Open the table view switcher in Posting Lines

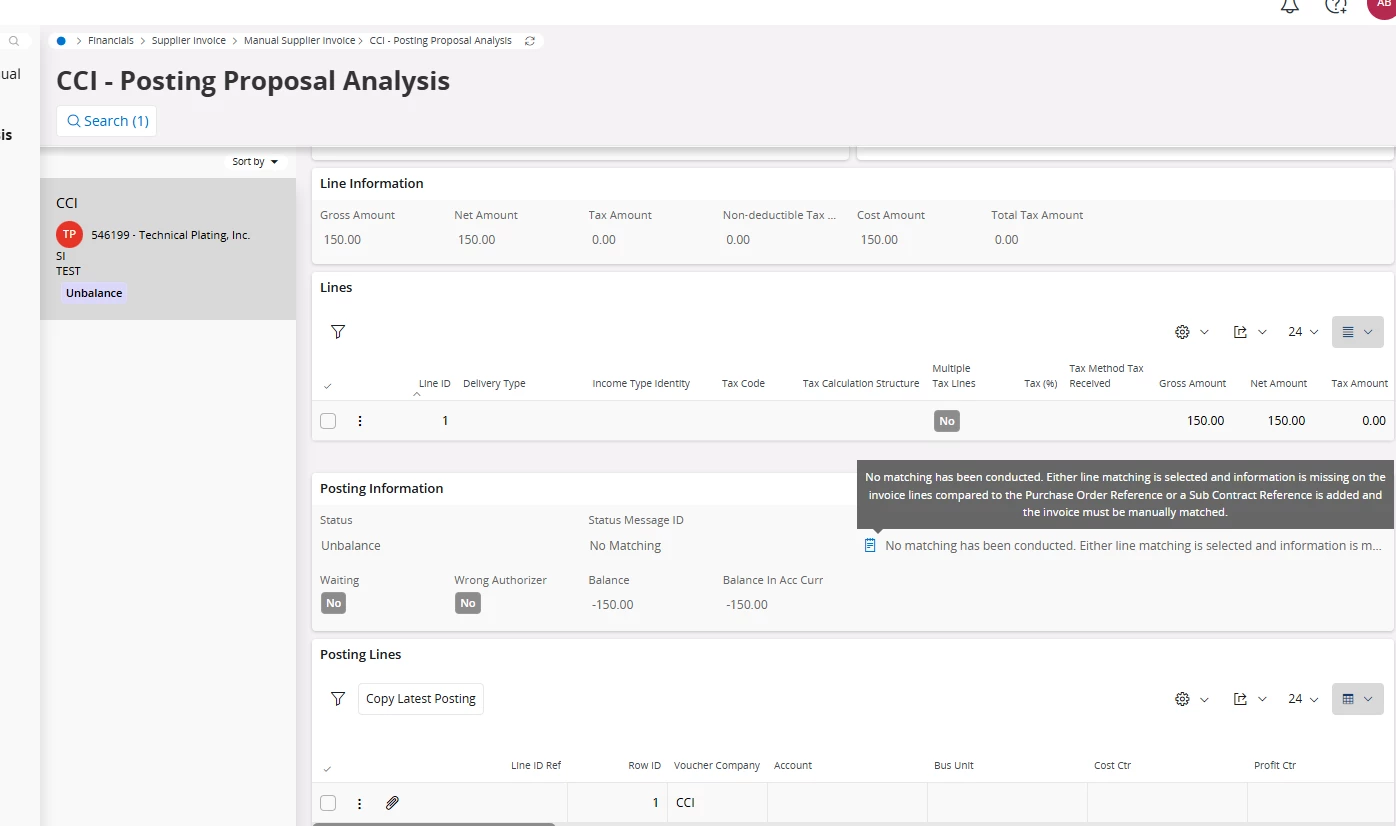point(1358,699)
